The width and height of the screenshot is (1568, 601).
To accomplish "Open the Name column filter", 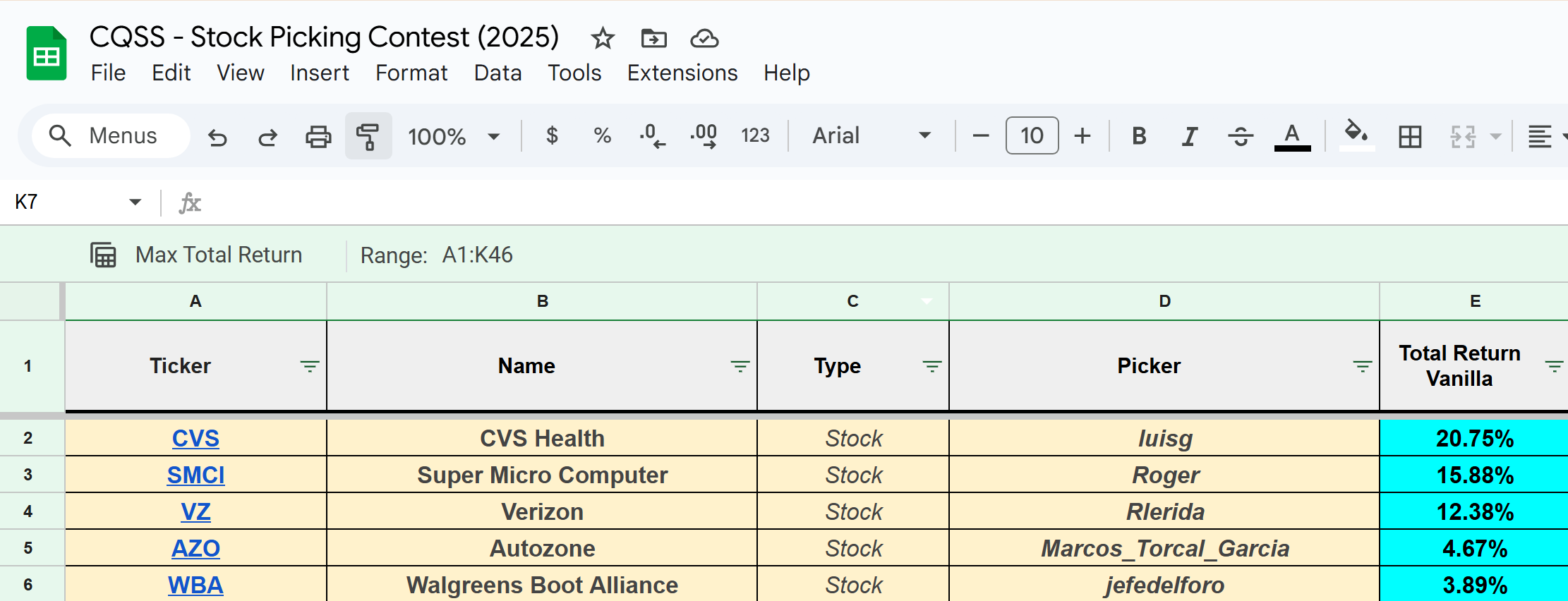I will pos(740,366).
